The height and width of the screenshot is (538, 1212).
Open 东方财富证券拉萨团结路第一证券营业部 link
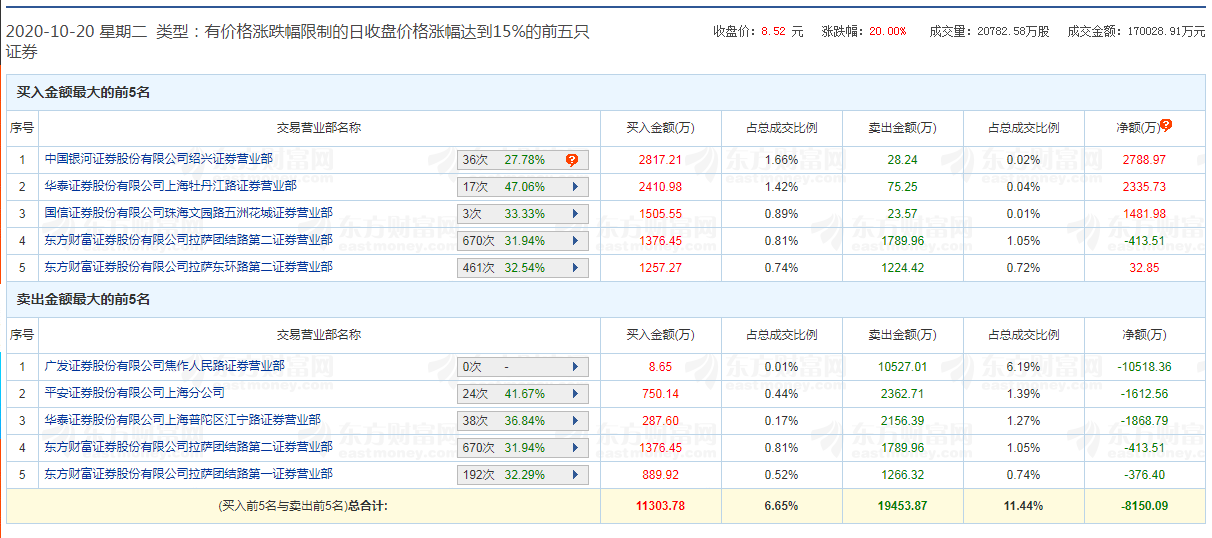(x=188, y=474)
